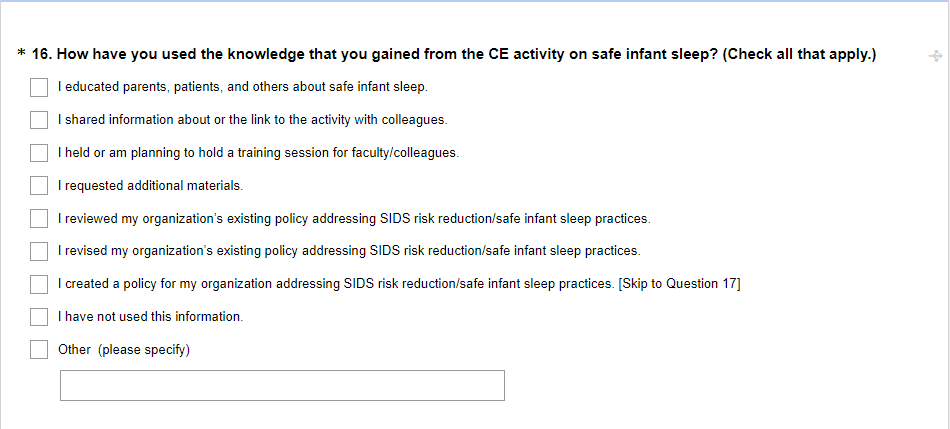Check the 'I educated parents, patients' checkbox
This screenshot has width=950, height=429.
[39, 88]
